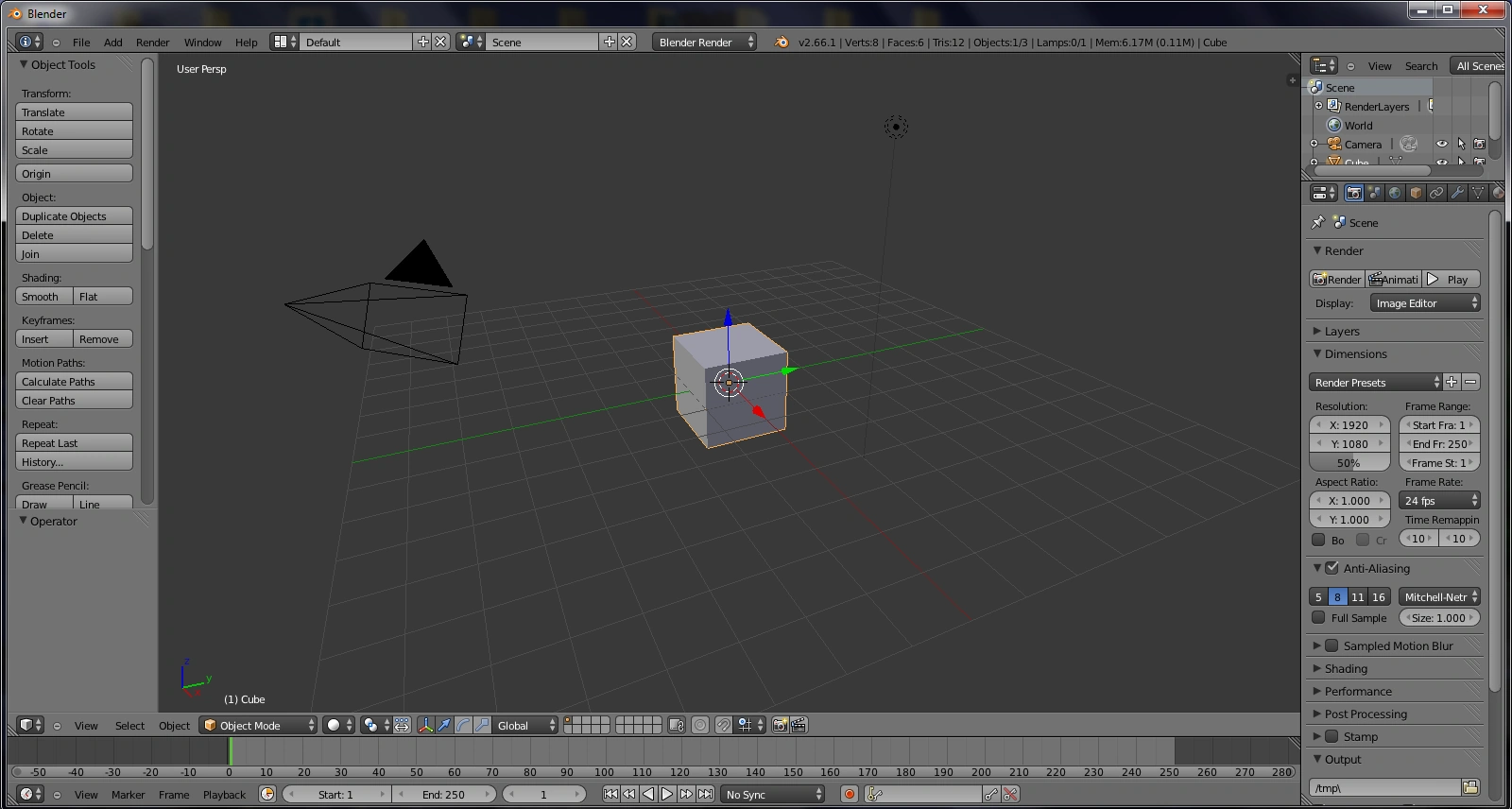This screenshot has width=1512, height=809.
Task: Jump to the previous keyframe
Action: tap(629, 794)
